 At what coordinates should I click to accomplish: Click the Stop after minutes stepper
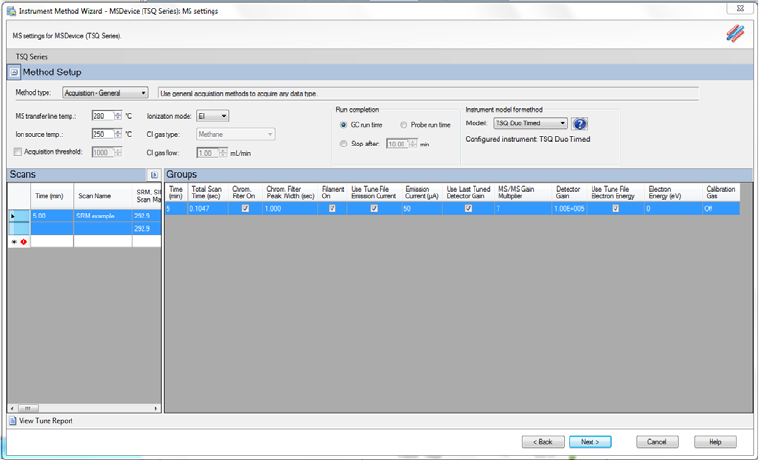click(412, 144)
